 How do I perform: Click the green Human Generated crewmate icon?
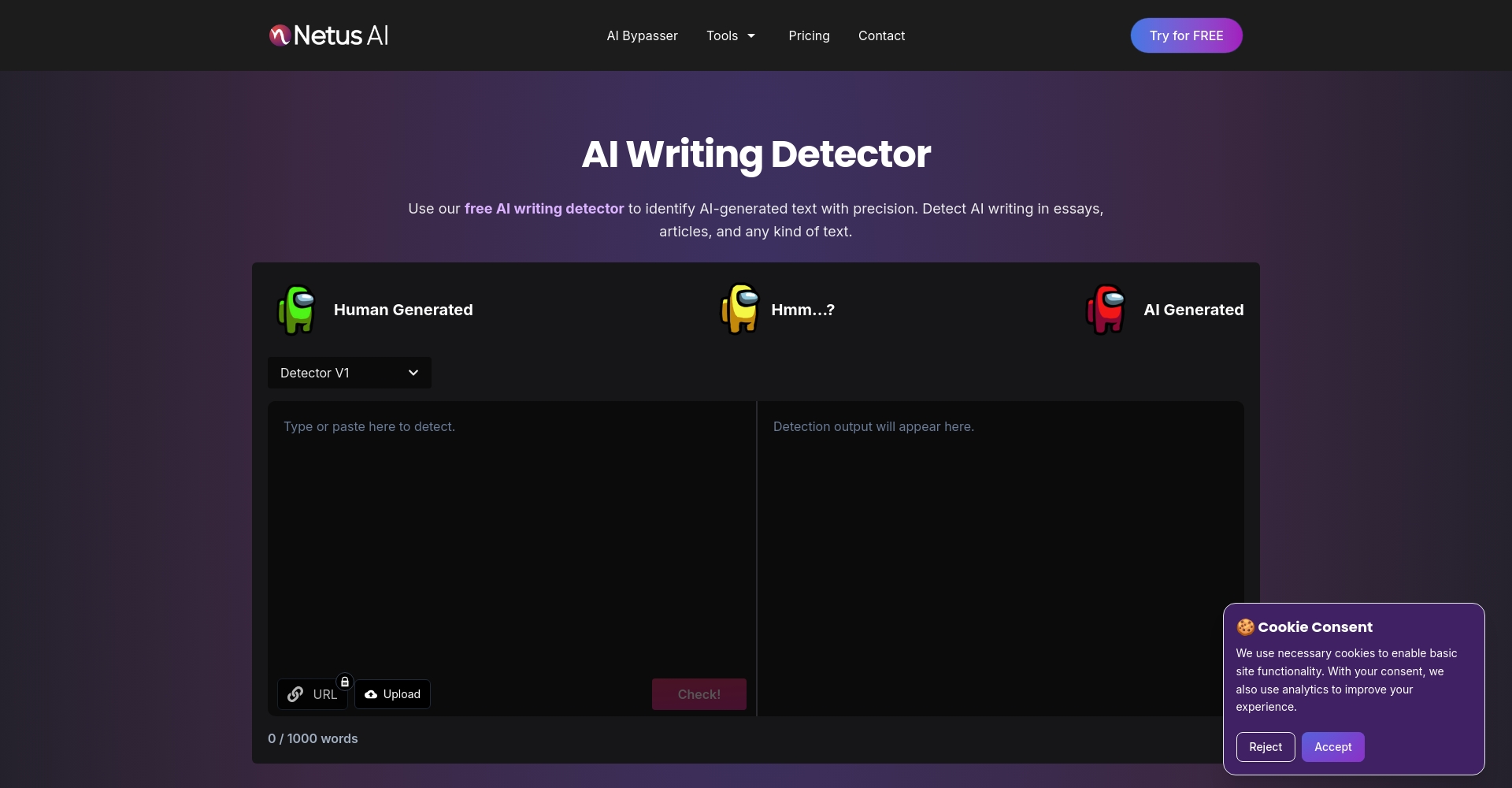pos(297,310)
